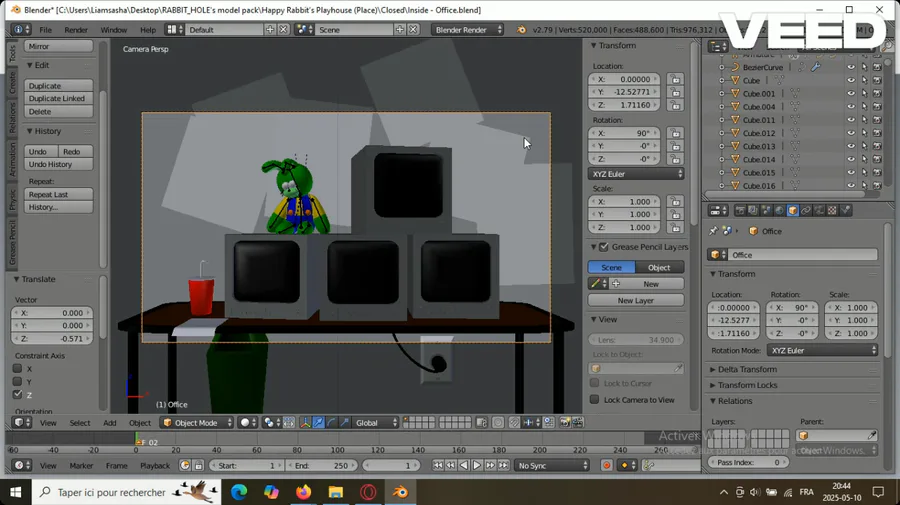Open the Blender Render engine dropdown
900x505 pixels.
467,29
